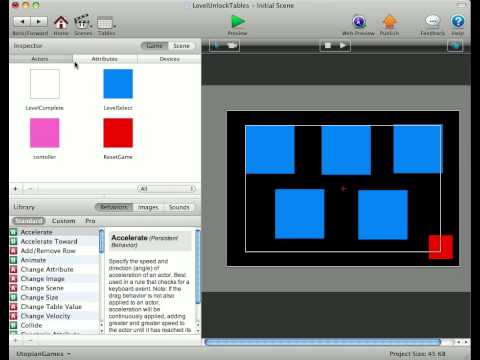Click the Collide behavior icon
The height and width of the screenshot is (360, 480).
point(13,325)
